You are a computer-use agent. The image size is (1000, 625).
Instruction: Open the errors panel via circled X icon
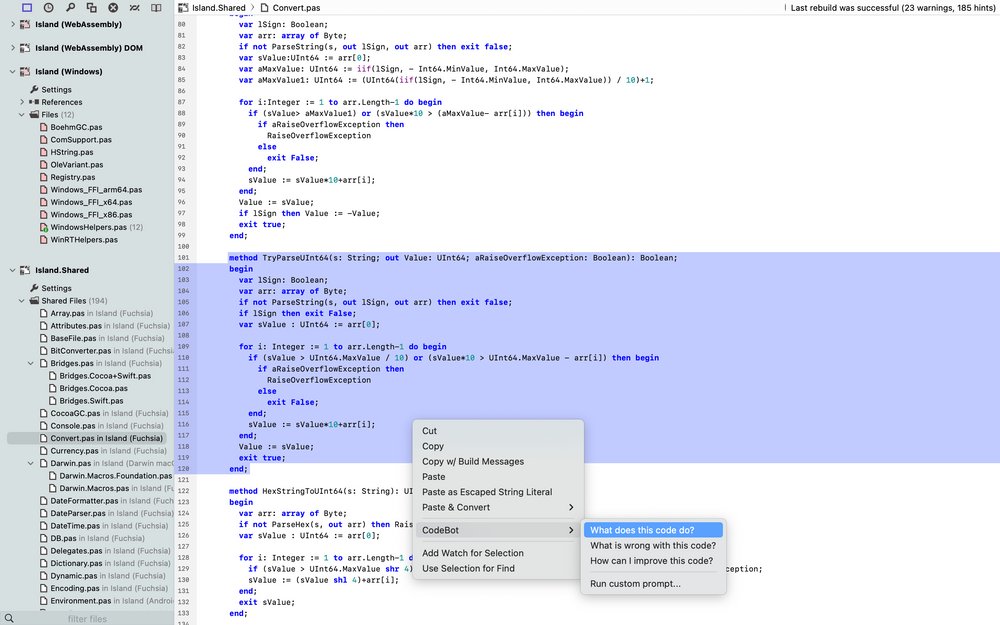(113, 7)
